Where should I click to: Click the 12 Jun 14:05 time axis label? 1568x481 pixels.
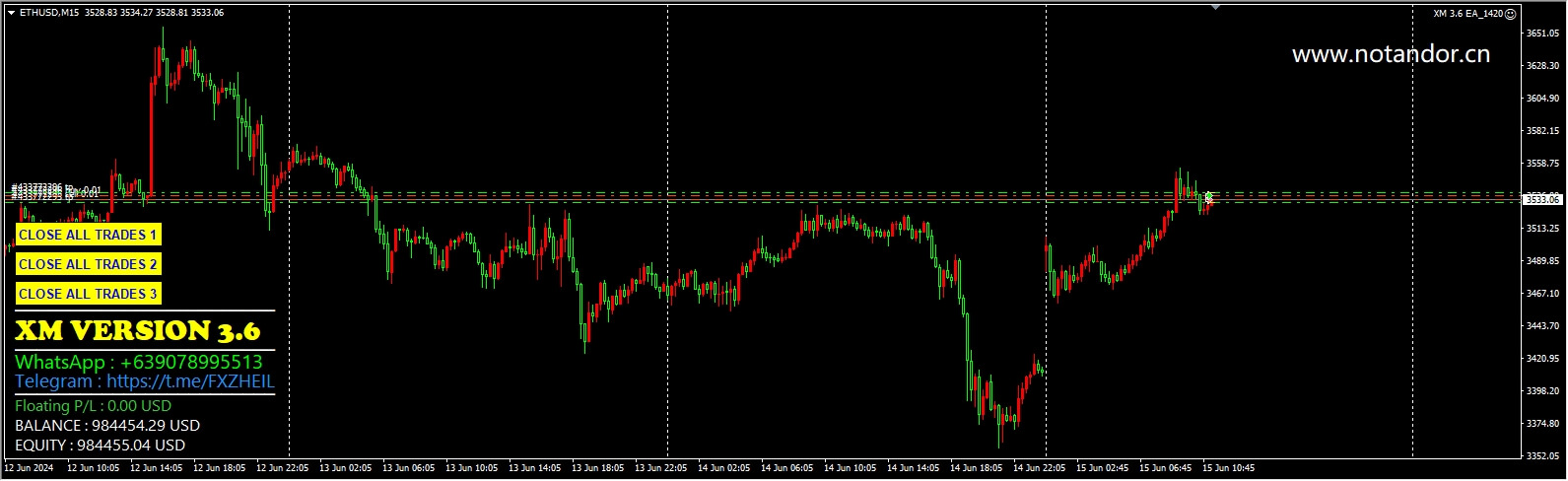(x=155, y=468)
